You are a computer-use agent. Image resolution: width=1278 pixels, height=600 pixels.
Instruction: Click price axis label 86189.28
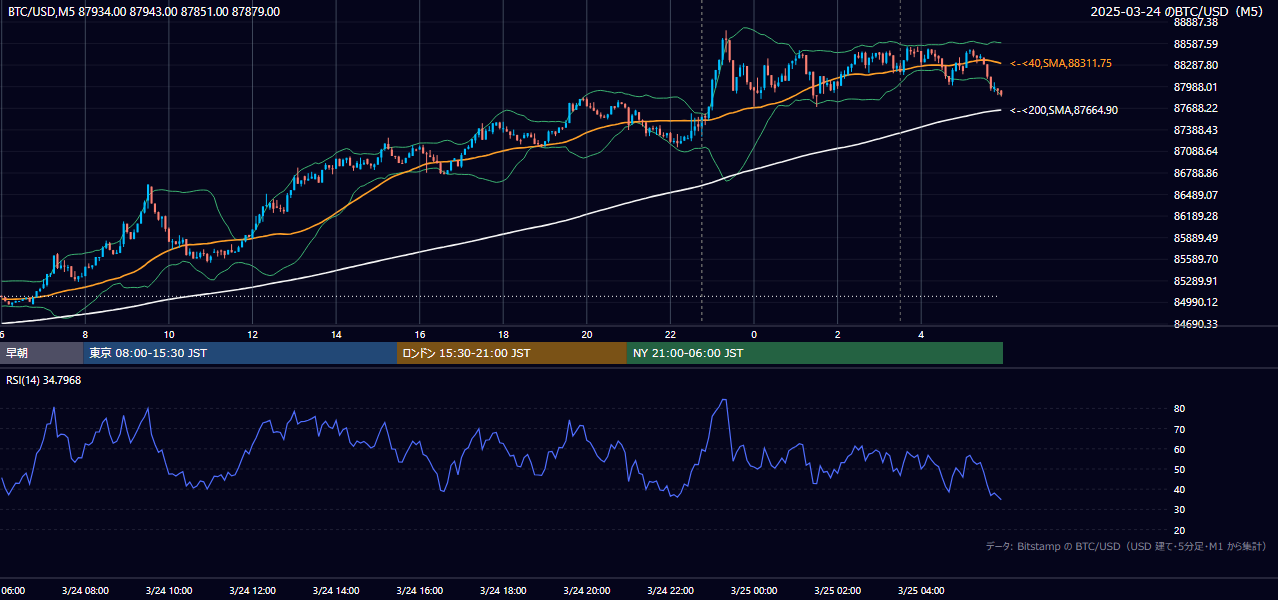tap(1196, 216)
